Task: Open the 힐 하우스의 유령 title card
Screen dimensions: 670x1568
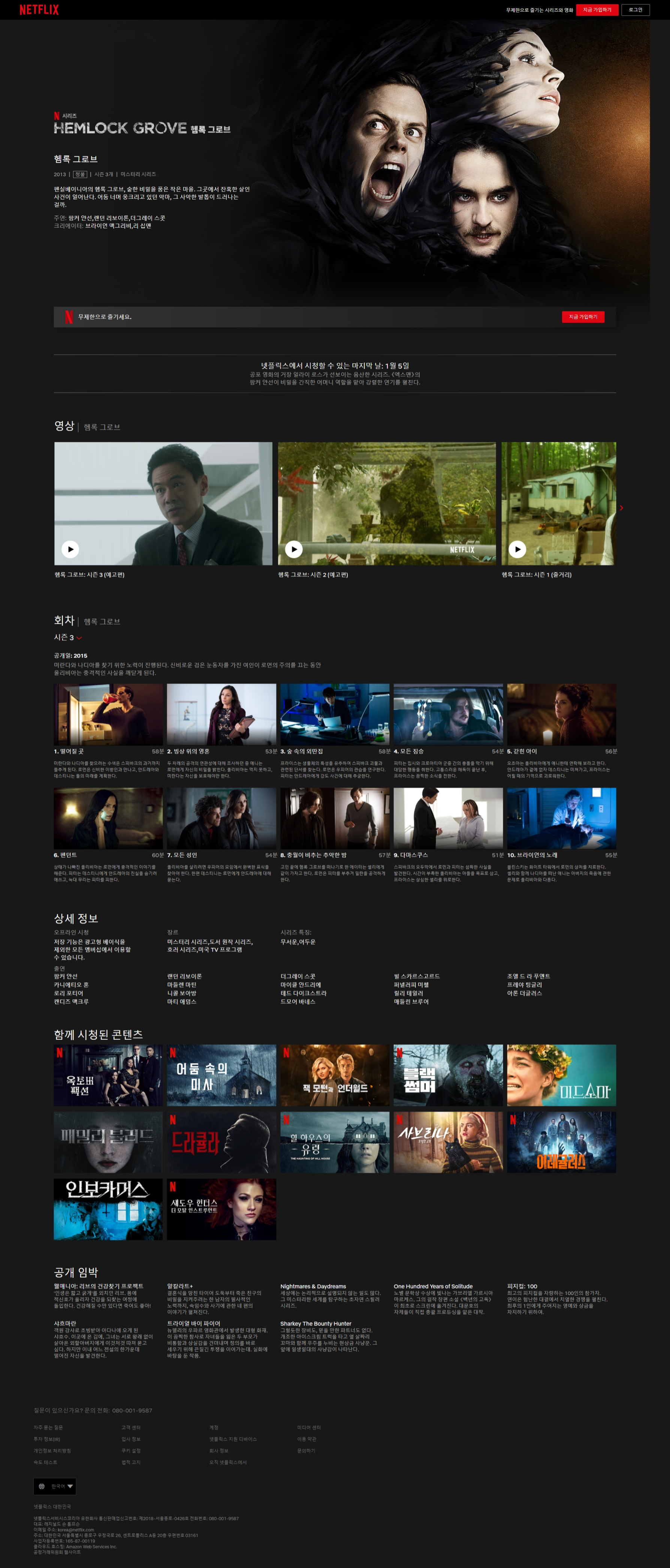Action: 335,1143
